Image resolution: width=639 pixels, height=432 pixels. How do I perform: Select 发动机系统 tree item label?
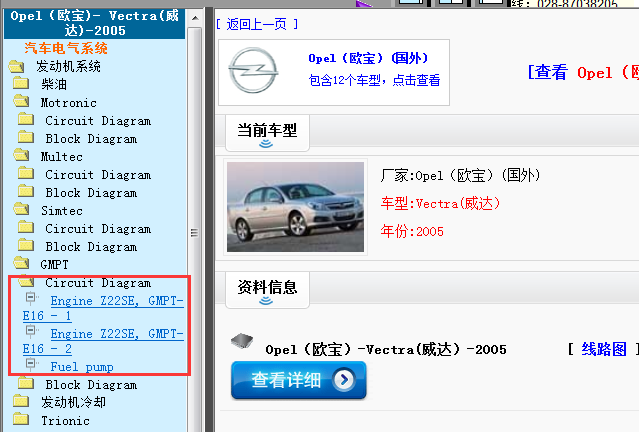click(x=68, y=66)
